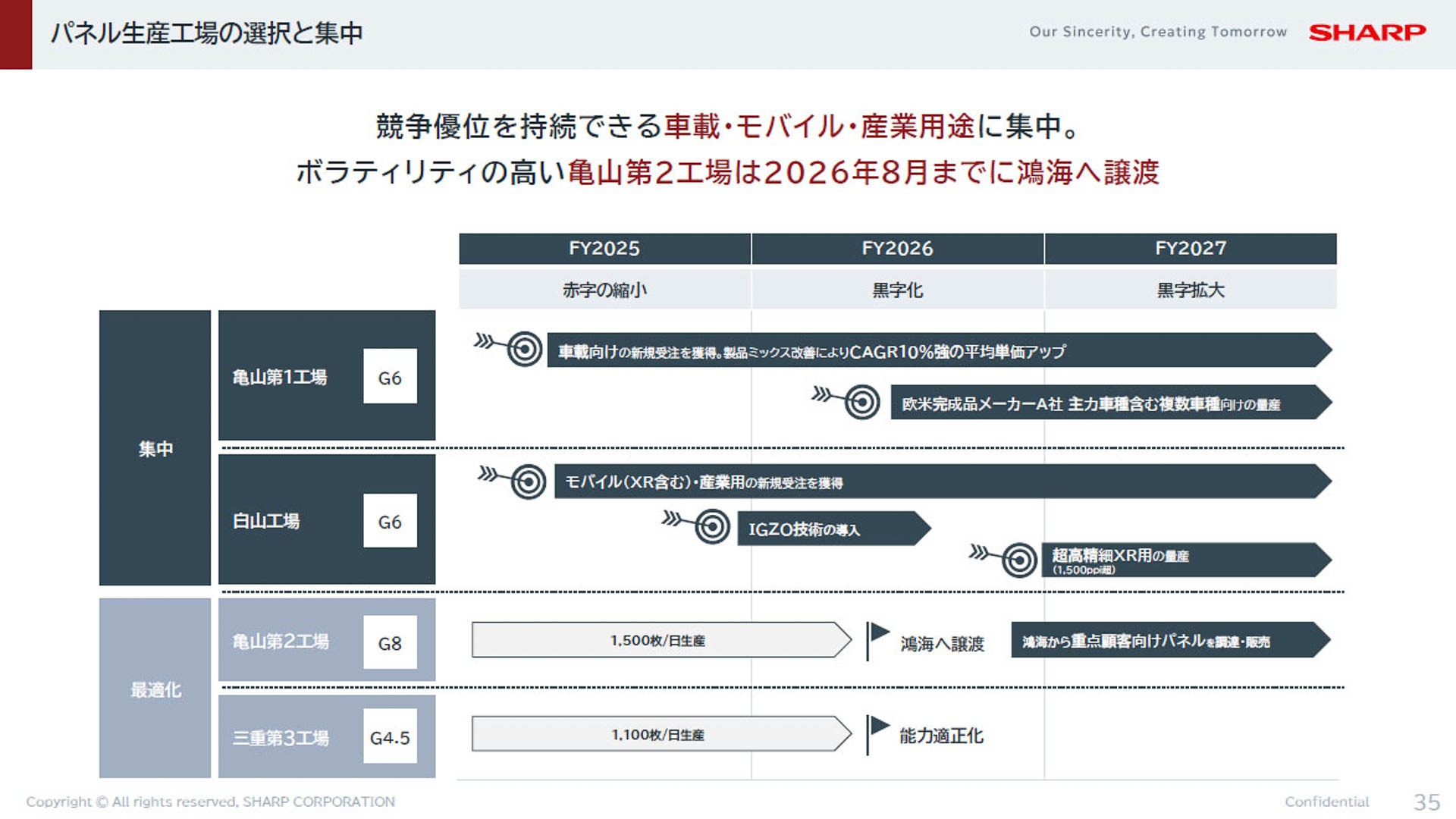Viewport: 1456px width, 819px height.
Task: Click the SHARP logo
Action: [1365, 32]
